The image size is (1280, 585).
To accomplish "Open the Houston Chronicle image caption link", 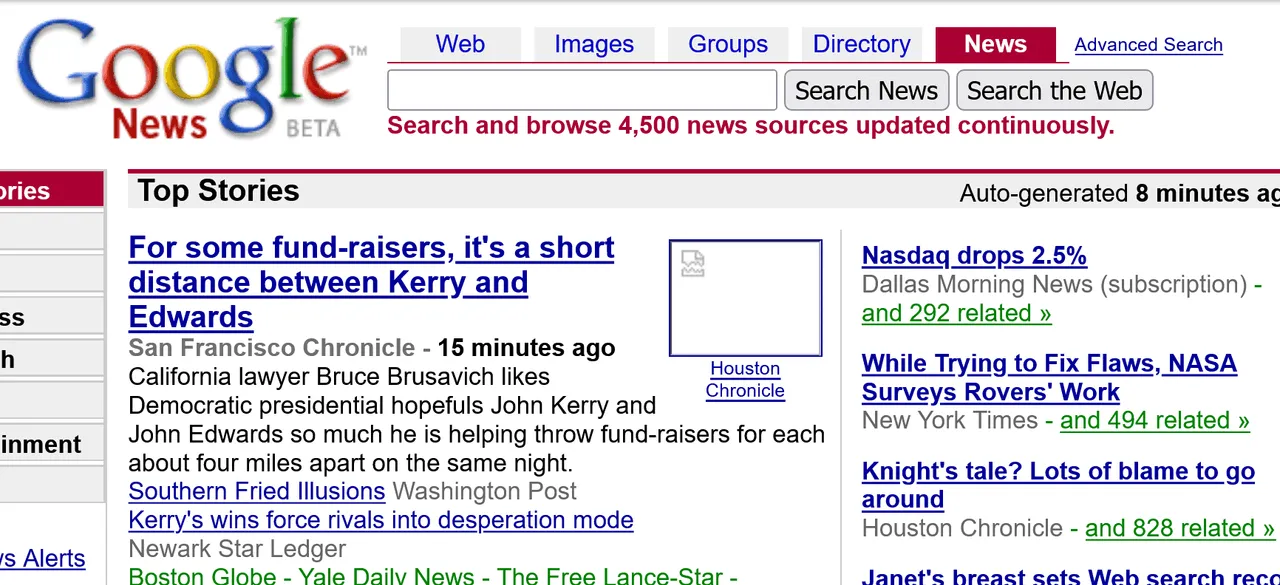I will pyautogui.click(x=745, y=380).
